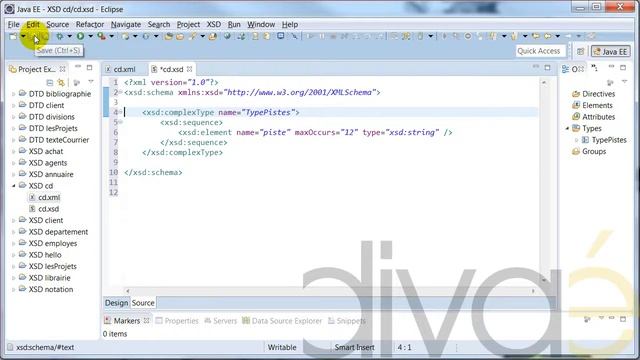This screenshot has width=640, height=360.
Task: Click Collapse All in Project Explorer
Action: pos(50,82)
